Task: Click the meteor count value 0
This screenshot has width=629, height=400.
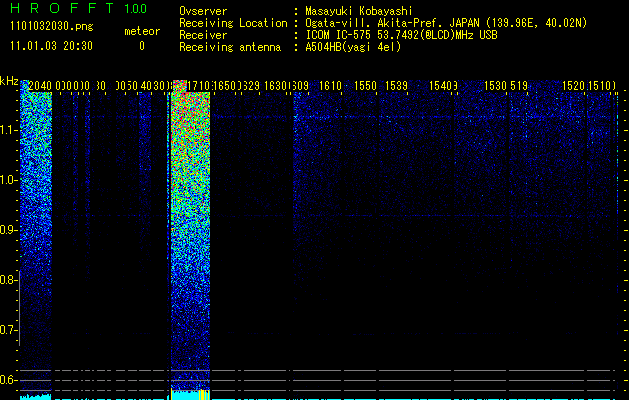Action: tap(142, 46)
